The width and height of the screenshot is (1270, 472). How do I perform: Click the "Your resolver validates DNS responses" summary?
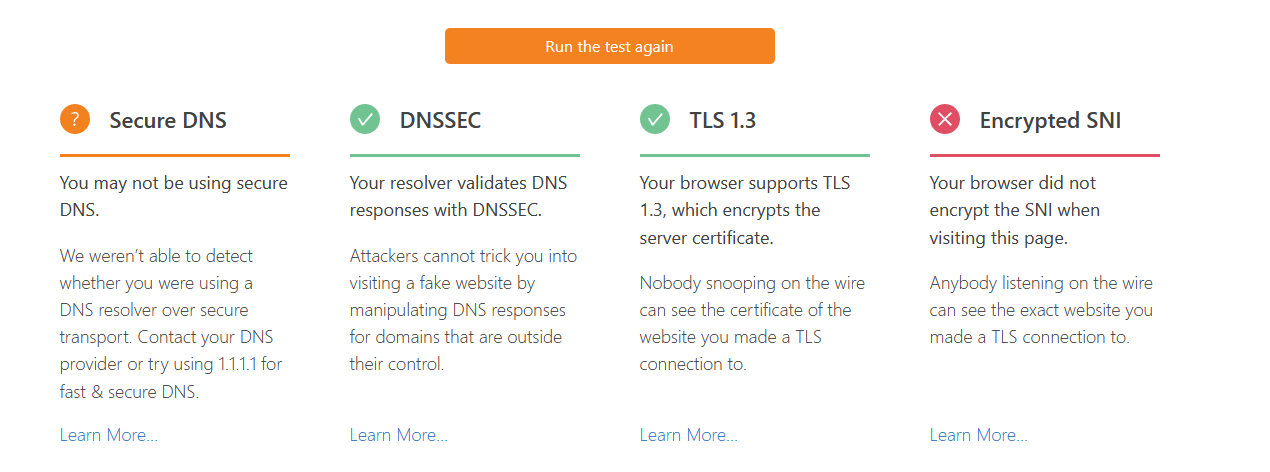pos(459,197)
